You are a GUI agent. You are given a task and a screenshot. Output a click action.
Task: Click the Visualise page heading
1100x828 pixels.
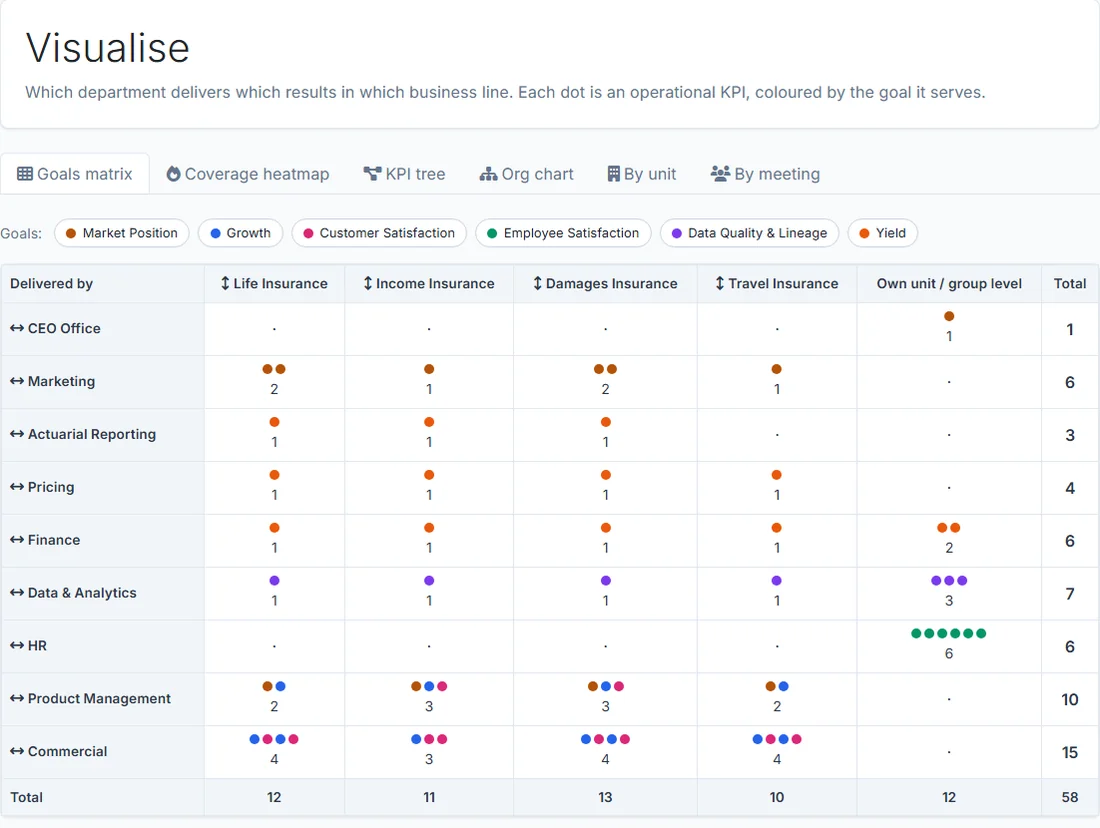point(108,48)
